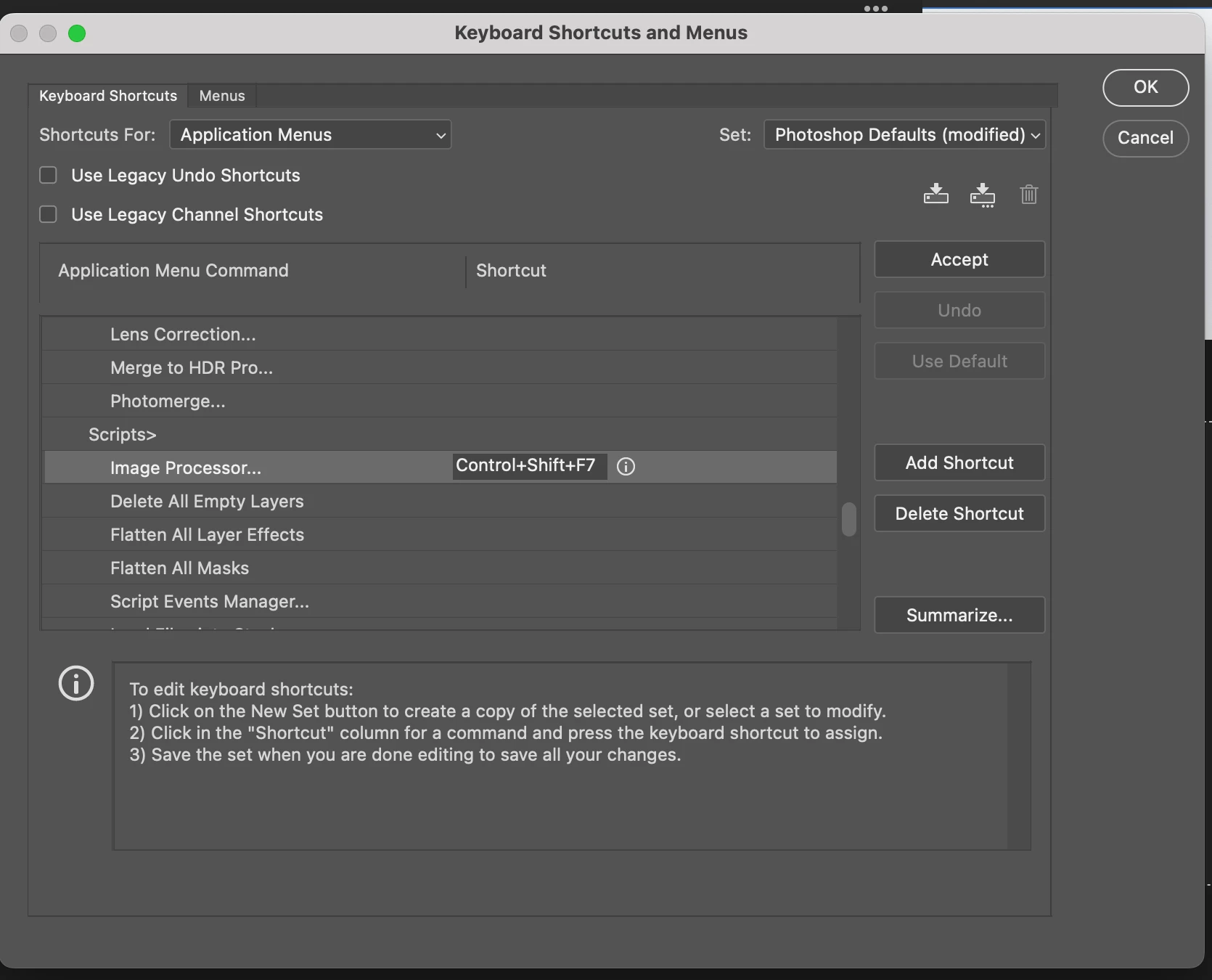Select the Flatten All Layer Effects row

(440, 535)
